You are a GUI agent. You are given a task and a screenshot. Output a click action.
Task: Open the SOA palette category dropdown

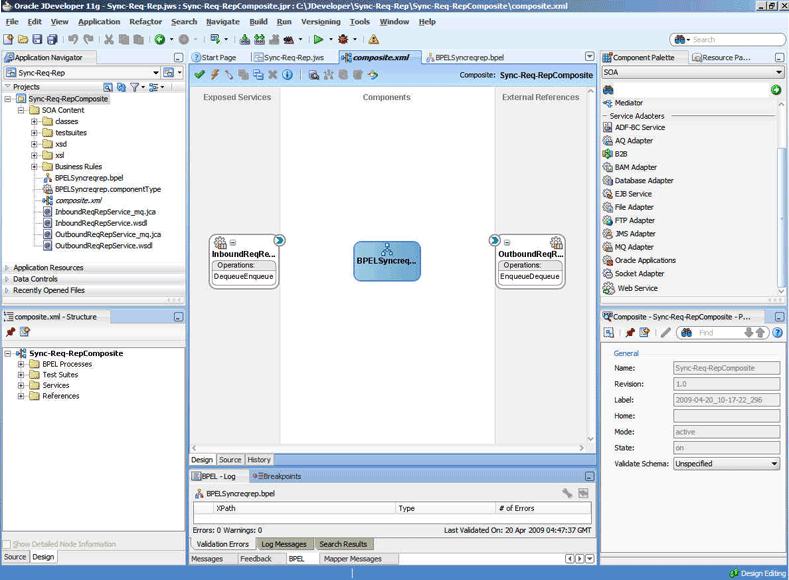coord(777,72)
